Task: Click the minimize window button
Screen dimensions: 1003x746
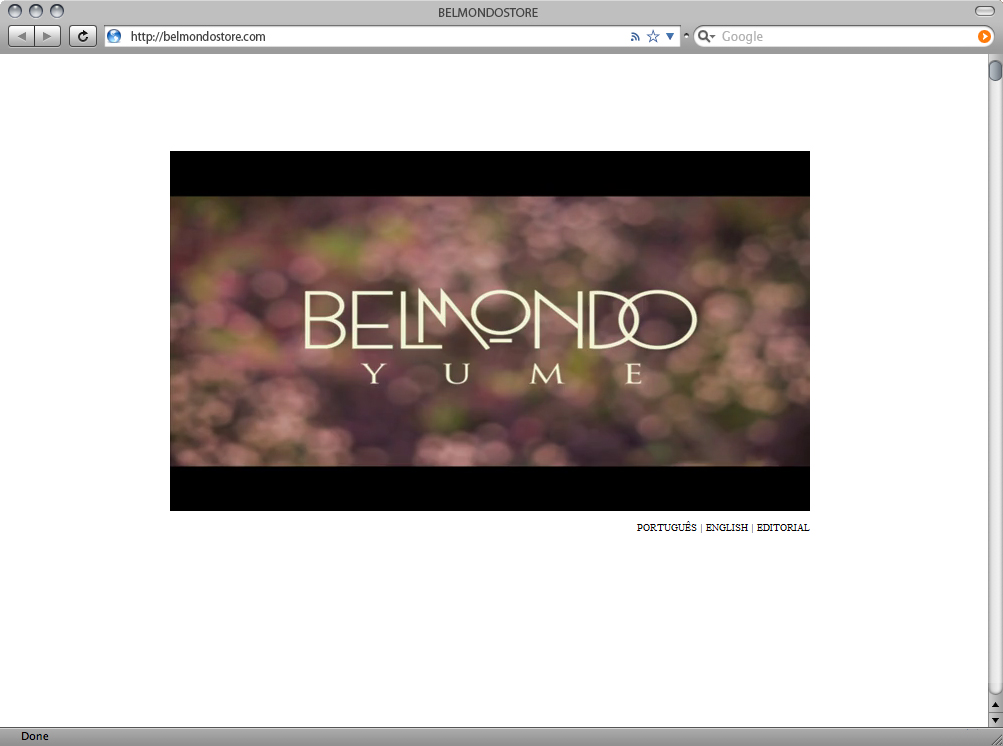Action: tap(36, 11)
